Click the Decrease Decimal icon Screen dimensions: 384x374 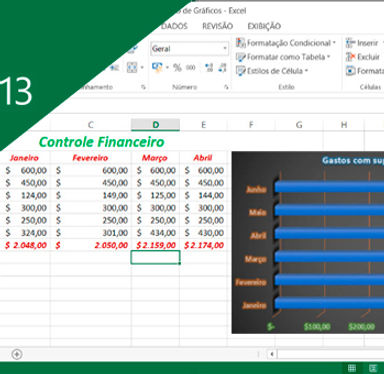click(x=222, y=68)
